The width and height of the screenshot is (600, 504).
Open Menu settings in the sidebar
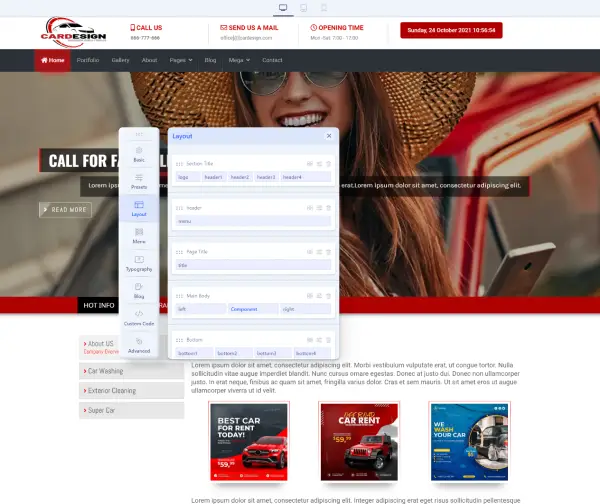[x=139, y=236]
